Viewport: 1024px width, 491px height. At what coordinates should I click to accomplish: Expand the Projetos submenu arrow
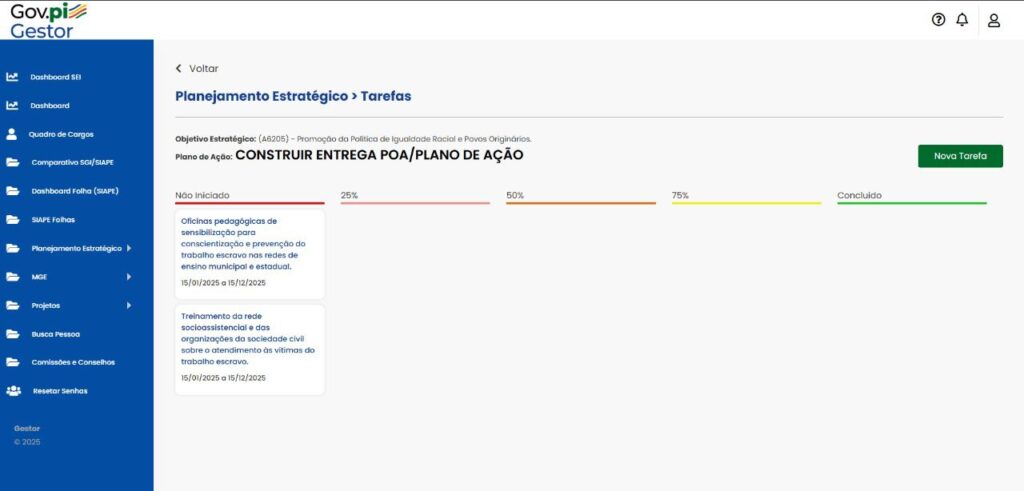click(129, 306)
